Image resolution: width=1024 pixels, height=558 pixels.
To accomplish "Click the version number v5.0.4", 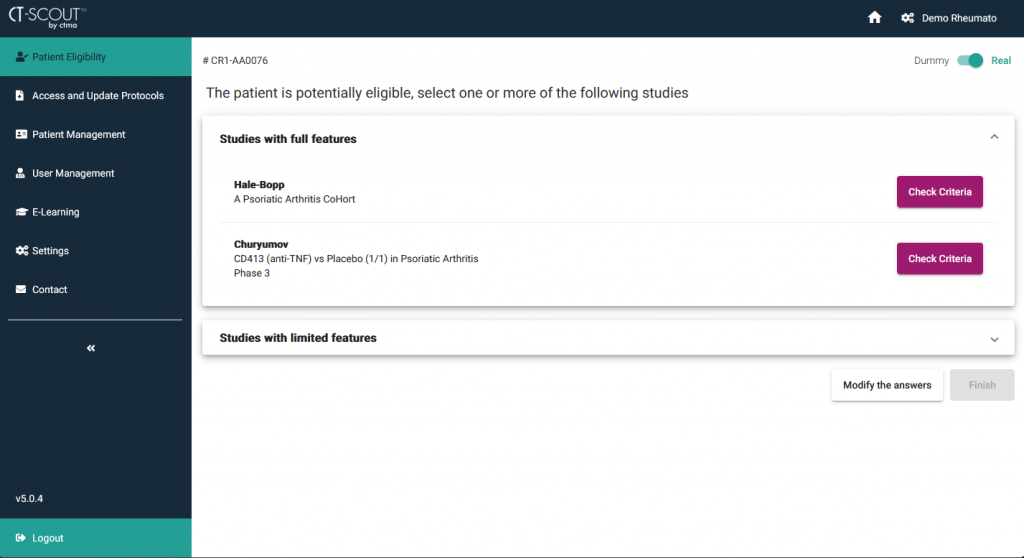I will coord(29,499).
